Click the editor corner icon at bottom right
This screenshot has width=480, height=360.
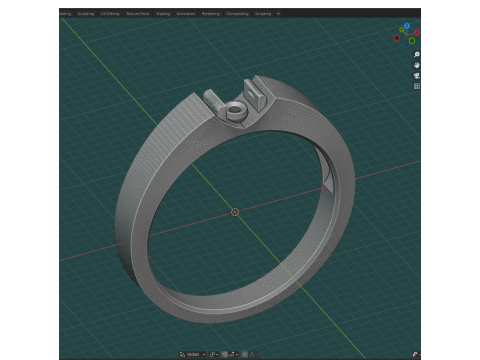tap(415, 354)
